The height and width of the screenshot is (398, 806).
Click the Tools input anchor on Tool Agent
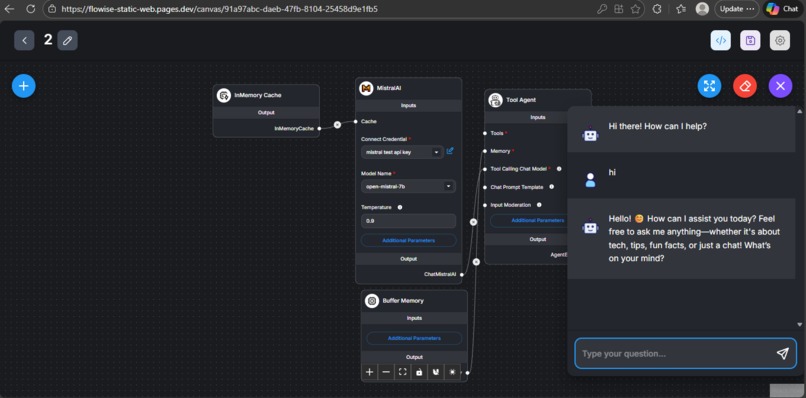coord(485,133)
